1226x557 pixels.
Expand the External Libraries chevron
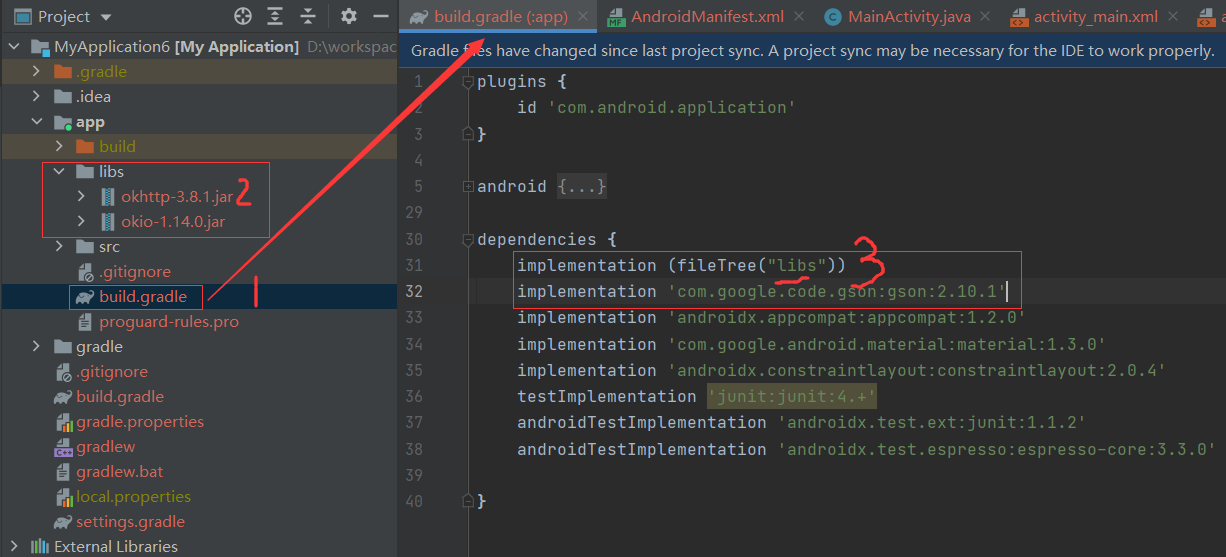point(14,547)
